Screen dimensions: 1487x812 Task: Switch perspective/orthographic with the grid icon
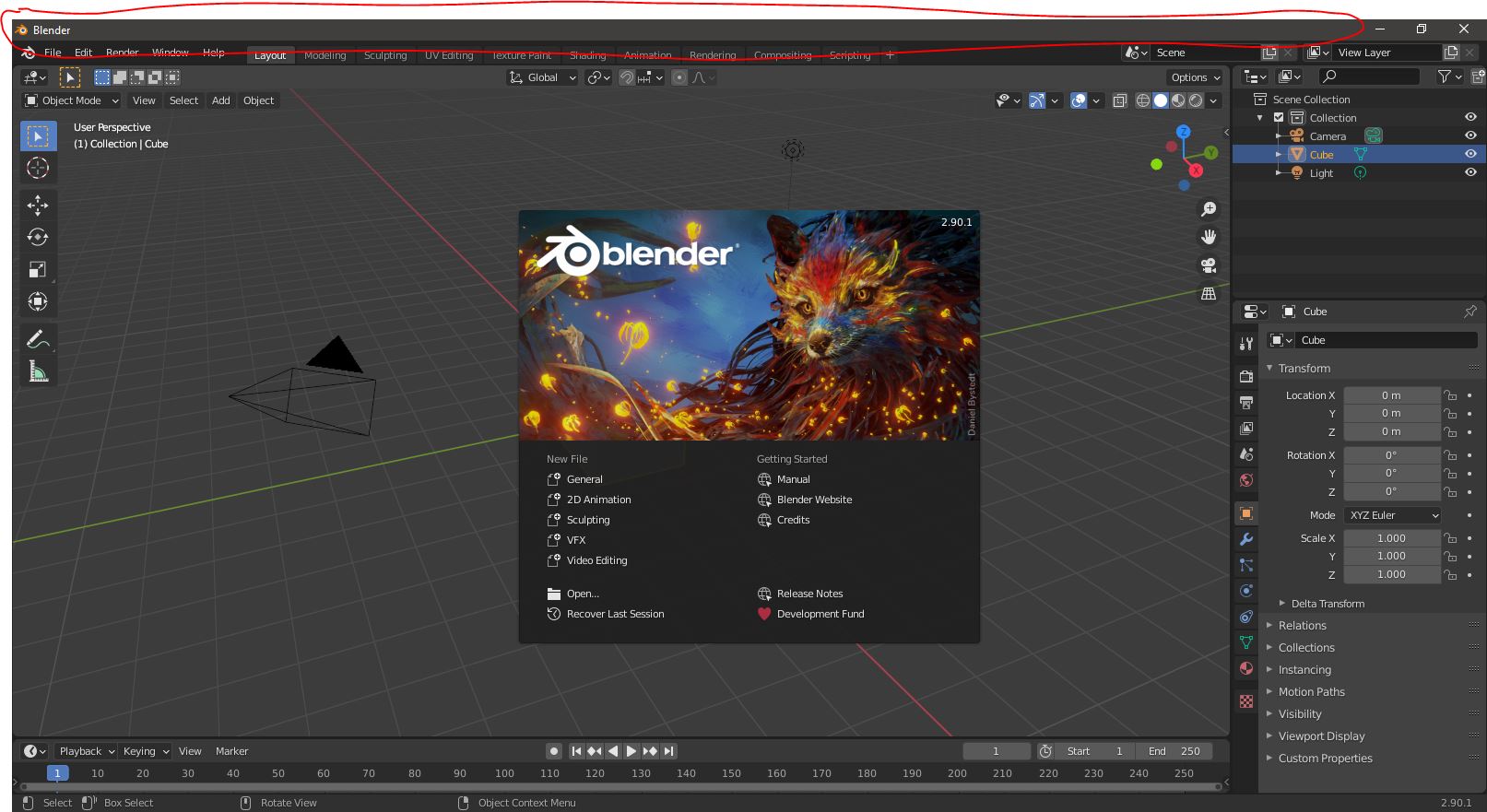point(1209,294)
